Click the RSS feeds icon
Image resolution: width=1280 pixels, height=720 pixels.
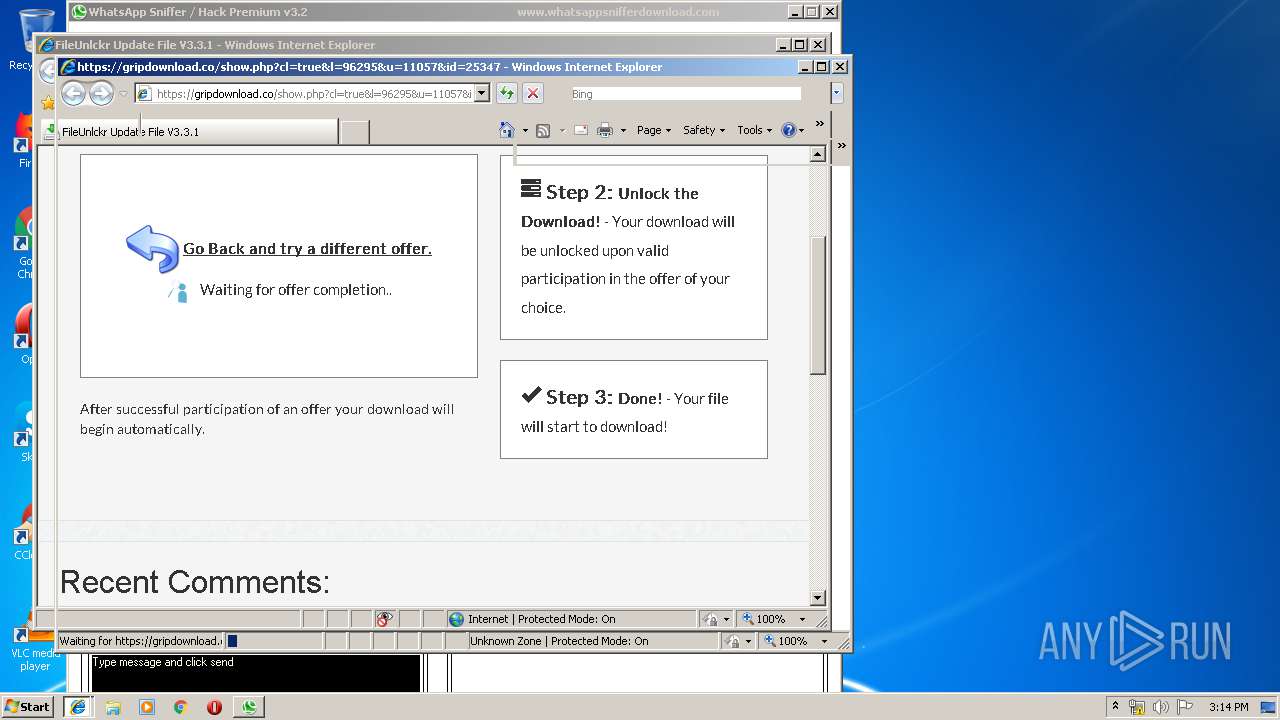543,130
